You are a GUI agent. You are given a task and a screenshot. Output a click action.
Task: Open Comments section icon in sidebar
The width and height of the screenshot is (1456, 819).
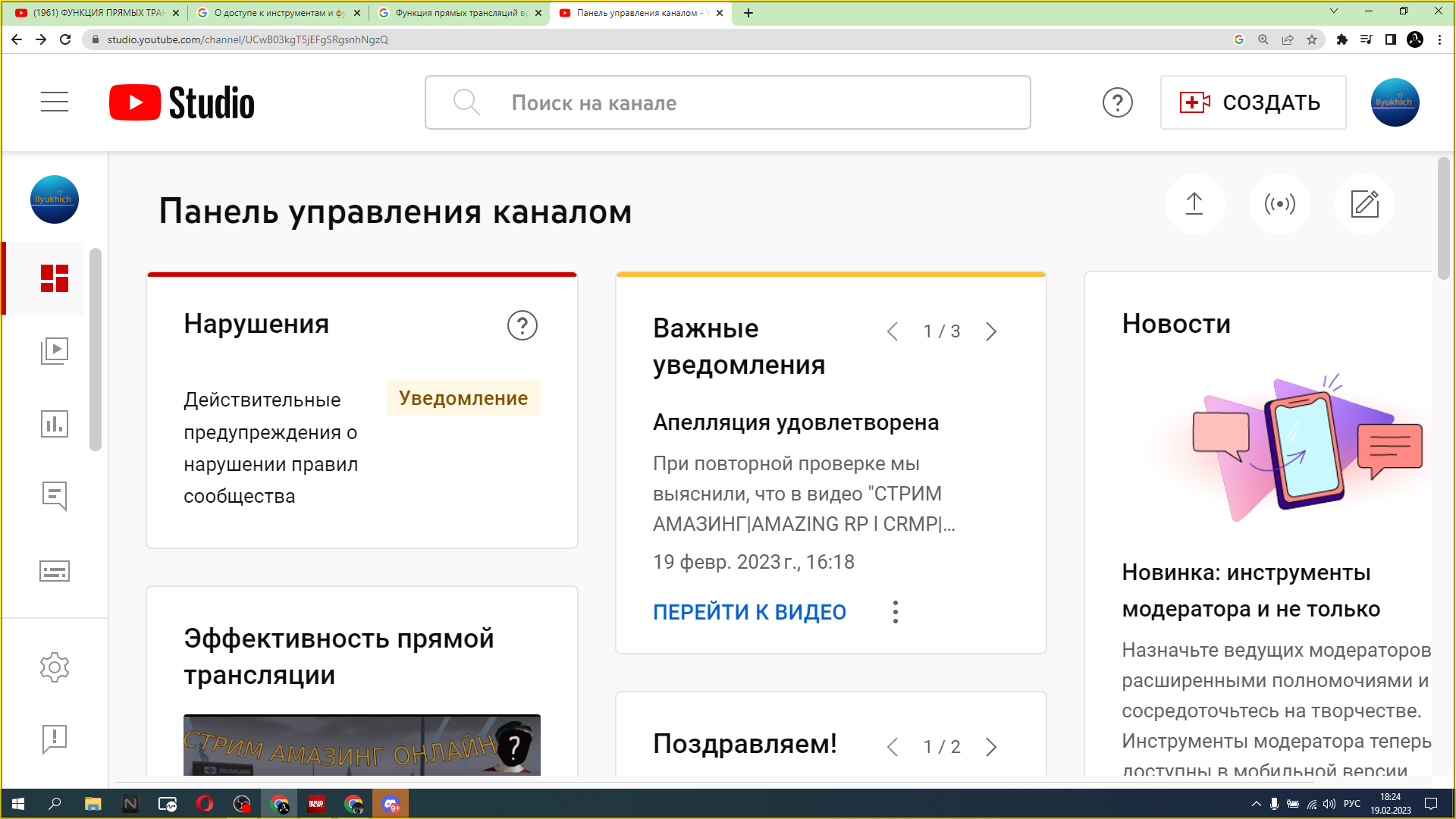55,497
